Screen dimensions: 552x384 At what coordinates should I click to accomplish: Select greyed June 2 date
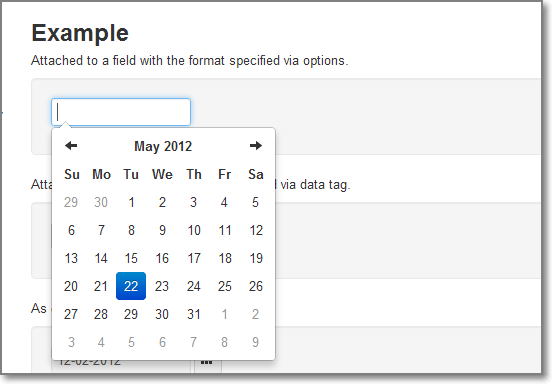(256, 314)
